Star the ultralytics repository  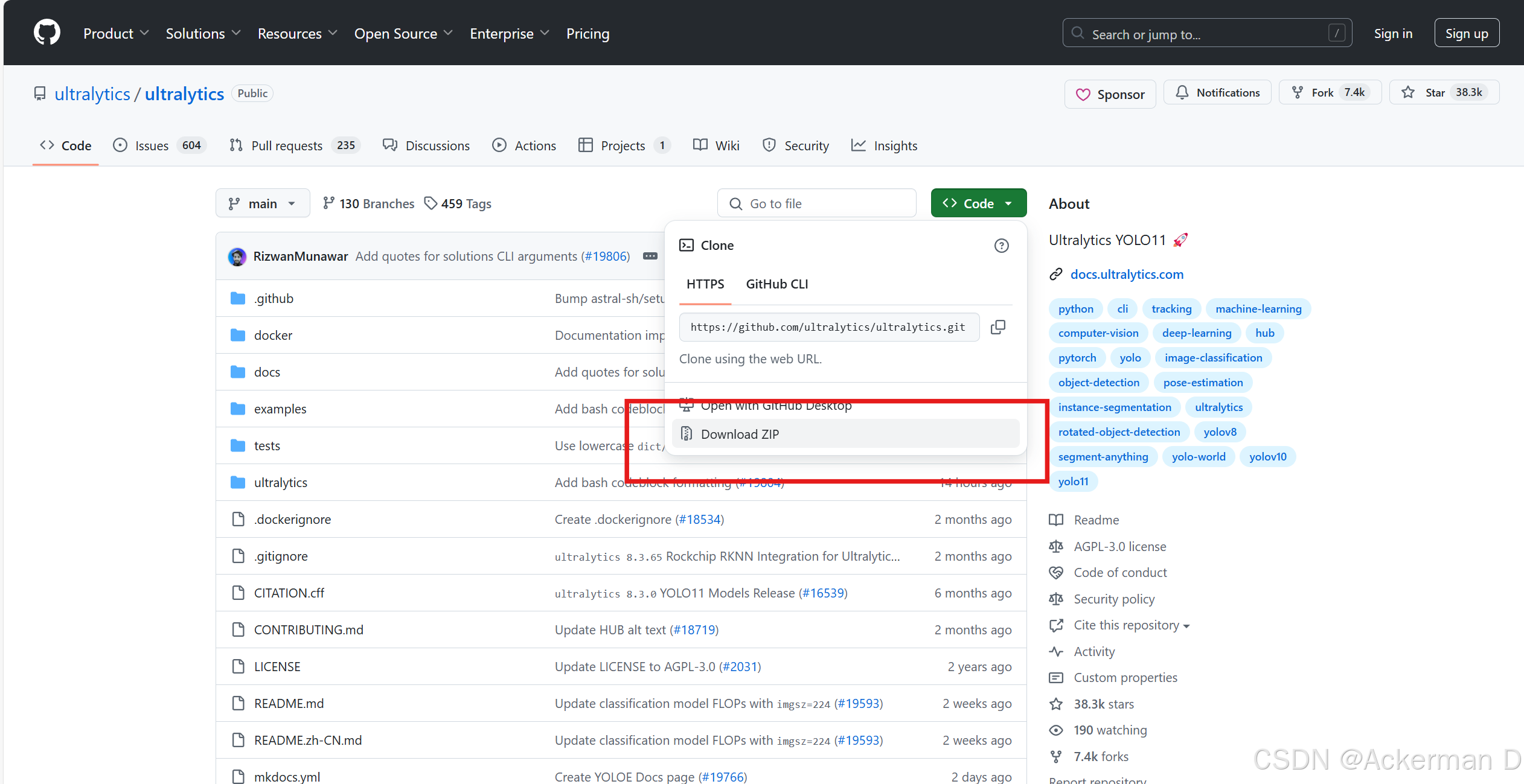point(1444,92)
